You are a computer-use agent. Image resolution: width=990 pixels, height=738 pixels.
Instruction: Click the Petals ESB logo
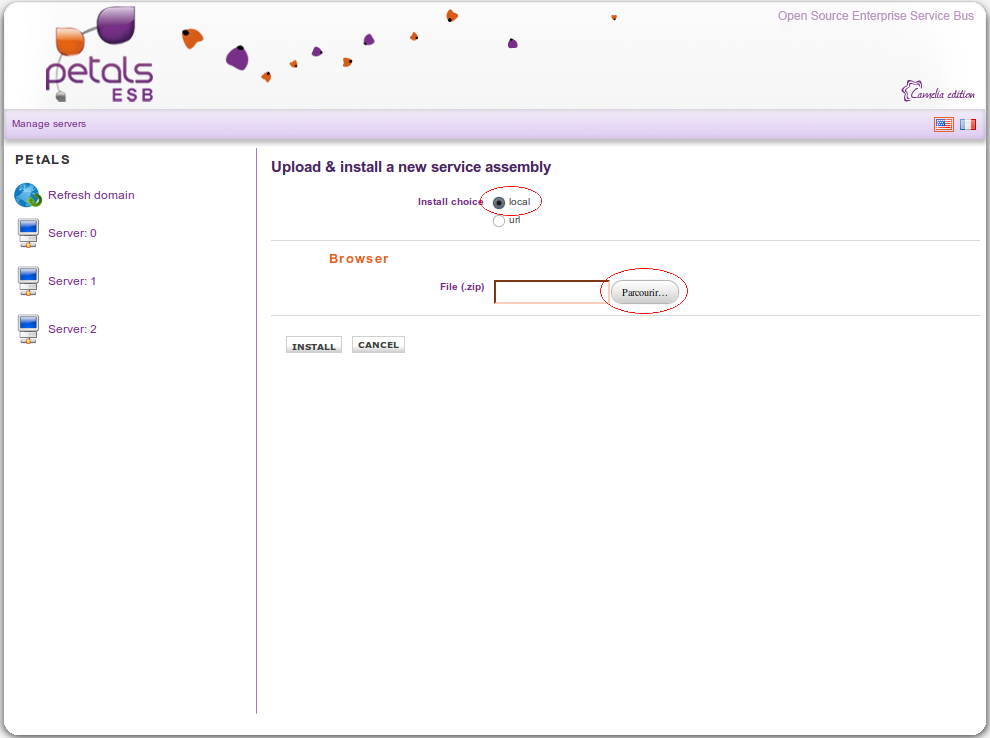[98, 56]
